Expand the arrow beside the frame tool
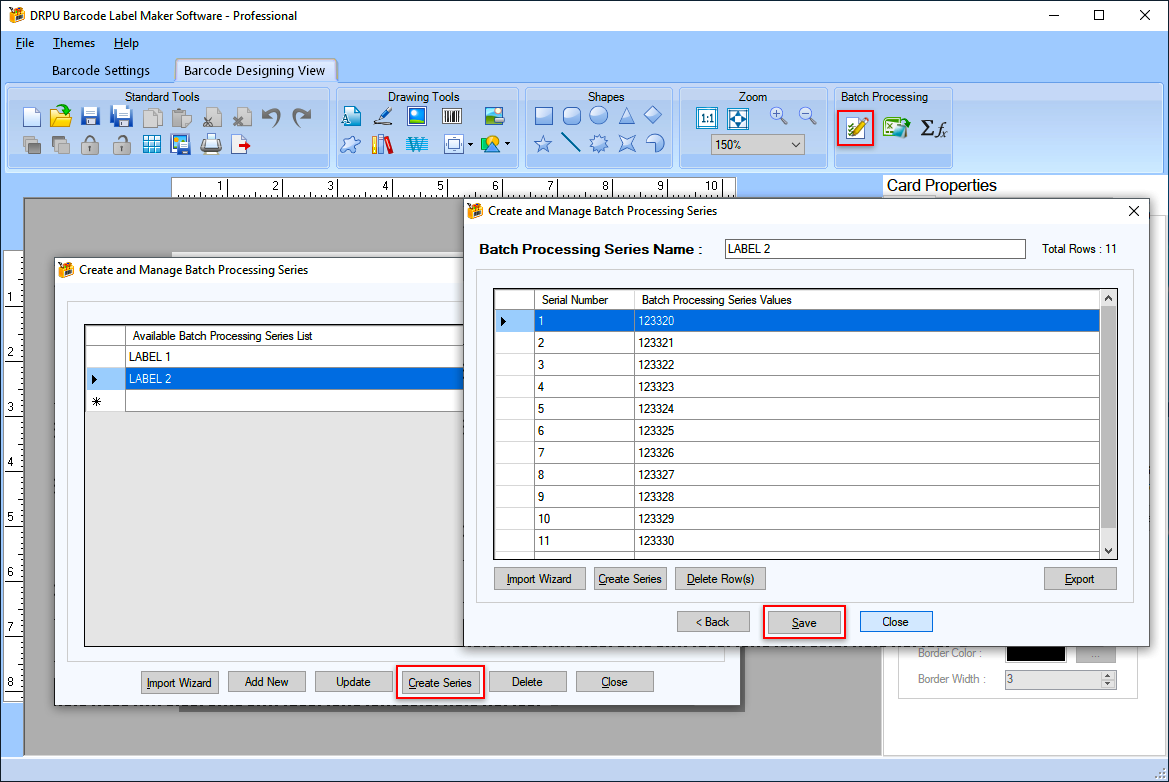This screenshot has width=1169, height=782. click(x=470, y=145)
